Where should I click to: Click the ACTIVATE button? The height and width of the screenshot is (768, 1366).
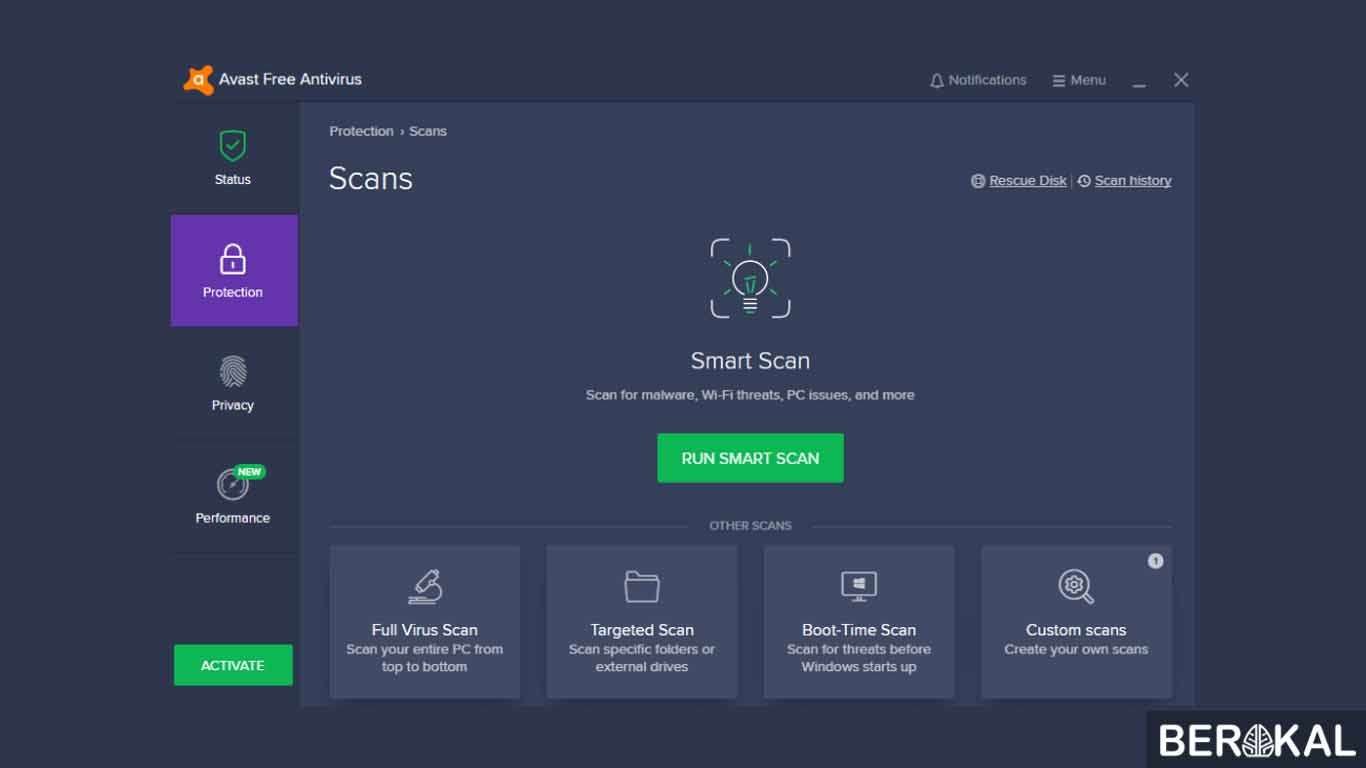click(x=233, y=665)
